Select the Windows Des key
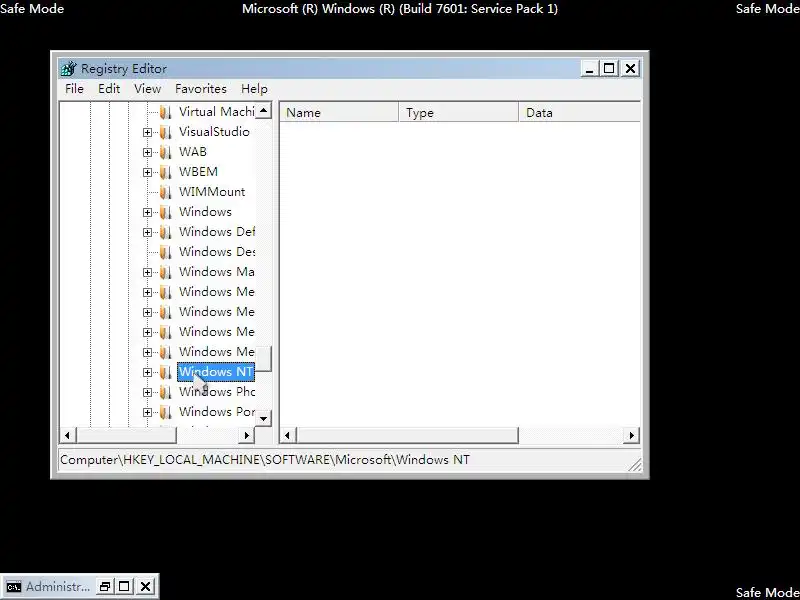 [216, 252]
